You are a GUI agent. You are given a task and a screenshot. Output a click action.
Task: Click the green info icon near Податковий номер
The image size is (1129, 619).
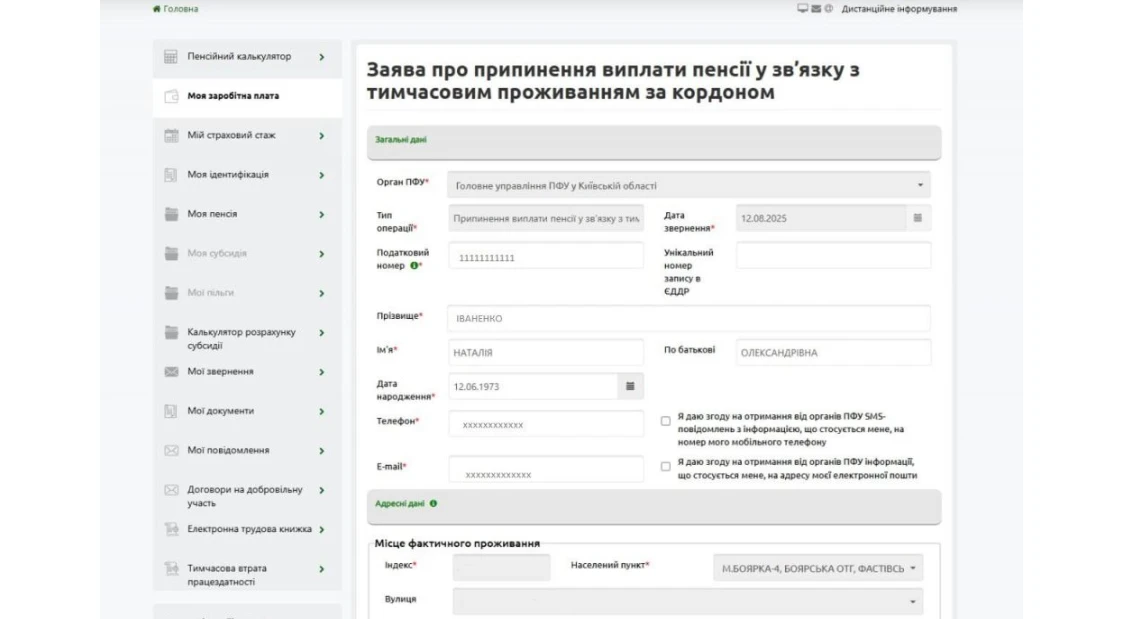point(414,266)
